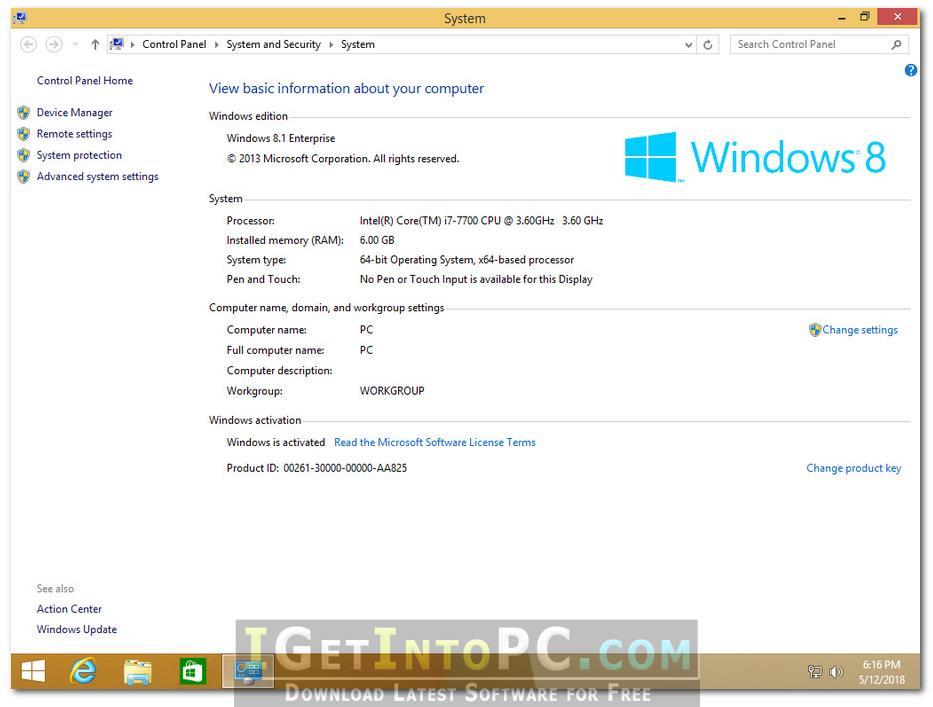Go up one level with Up arrow
The image size is (933, 707).
click(95, 45)
